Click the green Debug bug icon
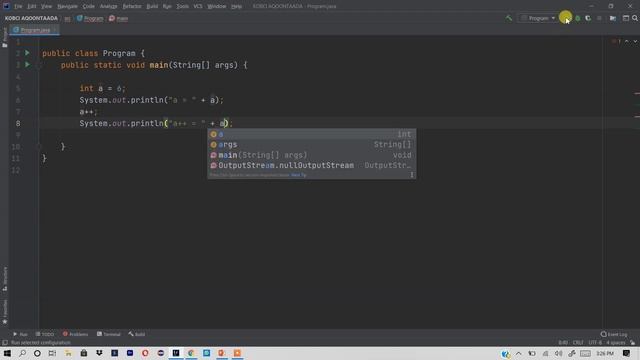 [x=578, y=18]
